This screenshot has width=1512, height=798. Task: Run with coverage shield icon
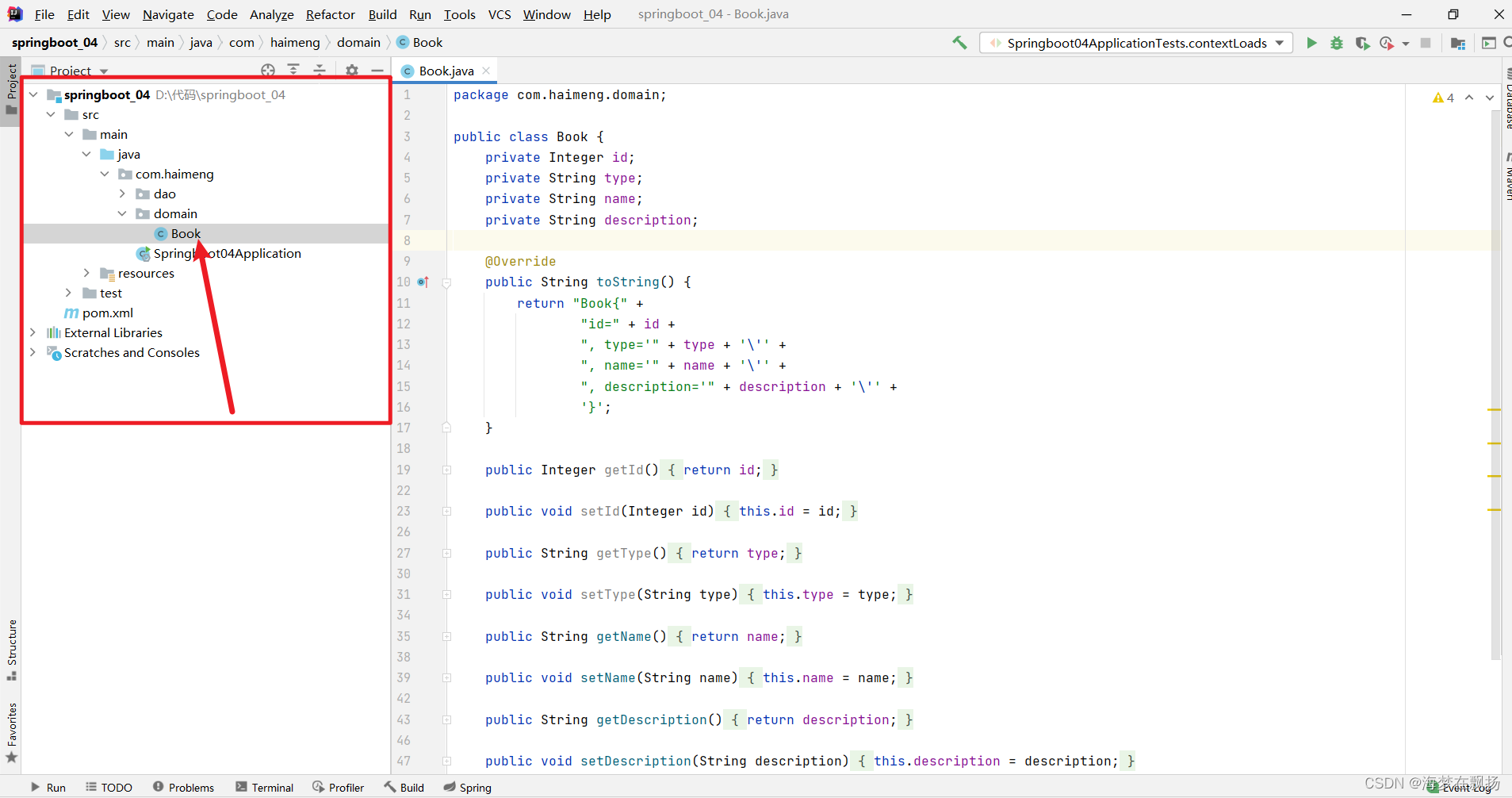point(1362,43)
